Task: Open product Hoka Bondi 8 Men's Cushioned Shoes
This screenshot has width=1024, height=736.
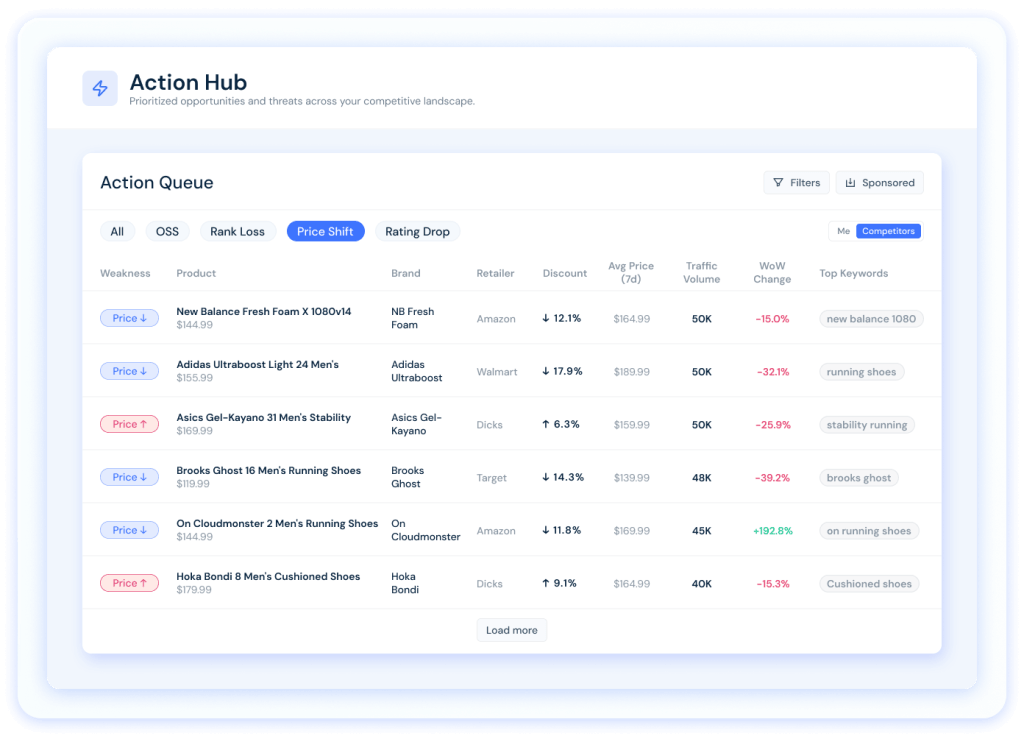Action: (268, 576)
